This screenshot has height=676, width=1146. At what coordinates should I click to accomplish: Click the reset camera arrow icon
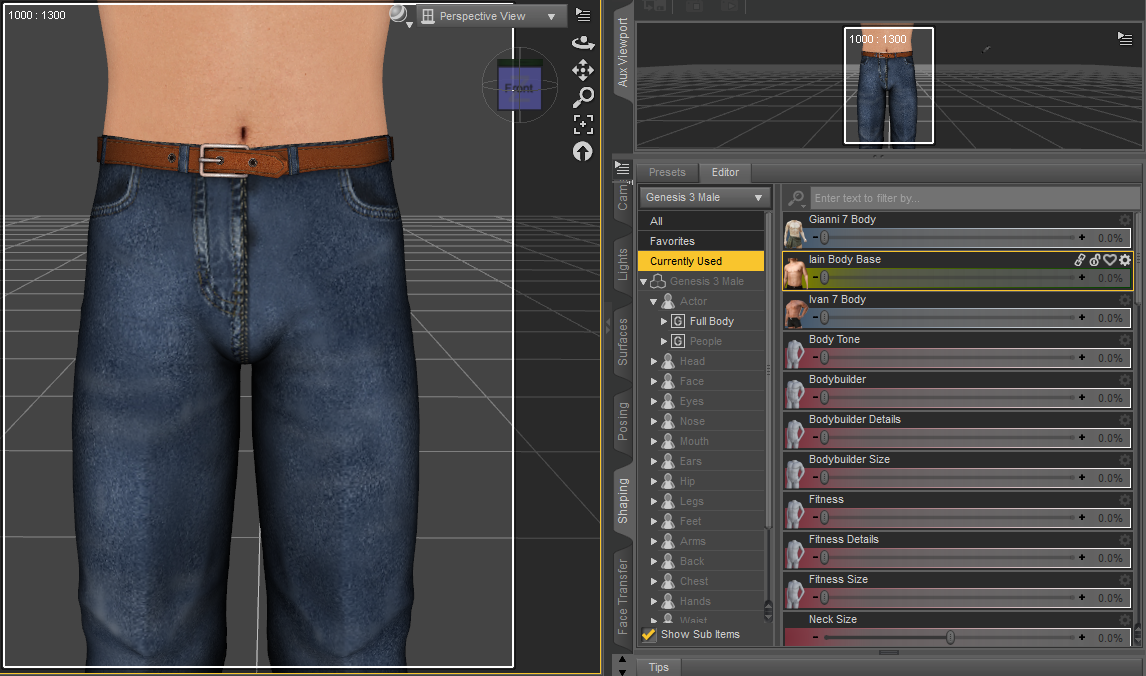(583, 151)
